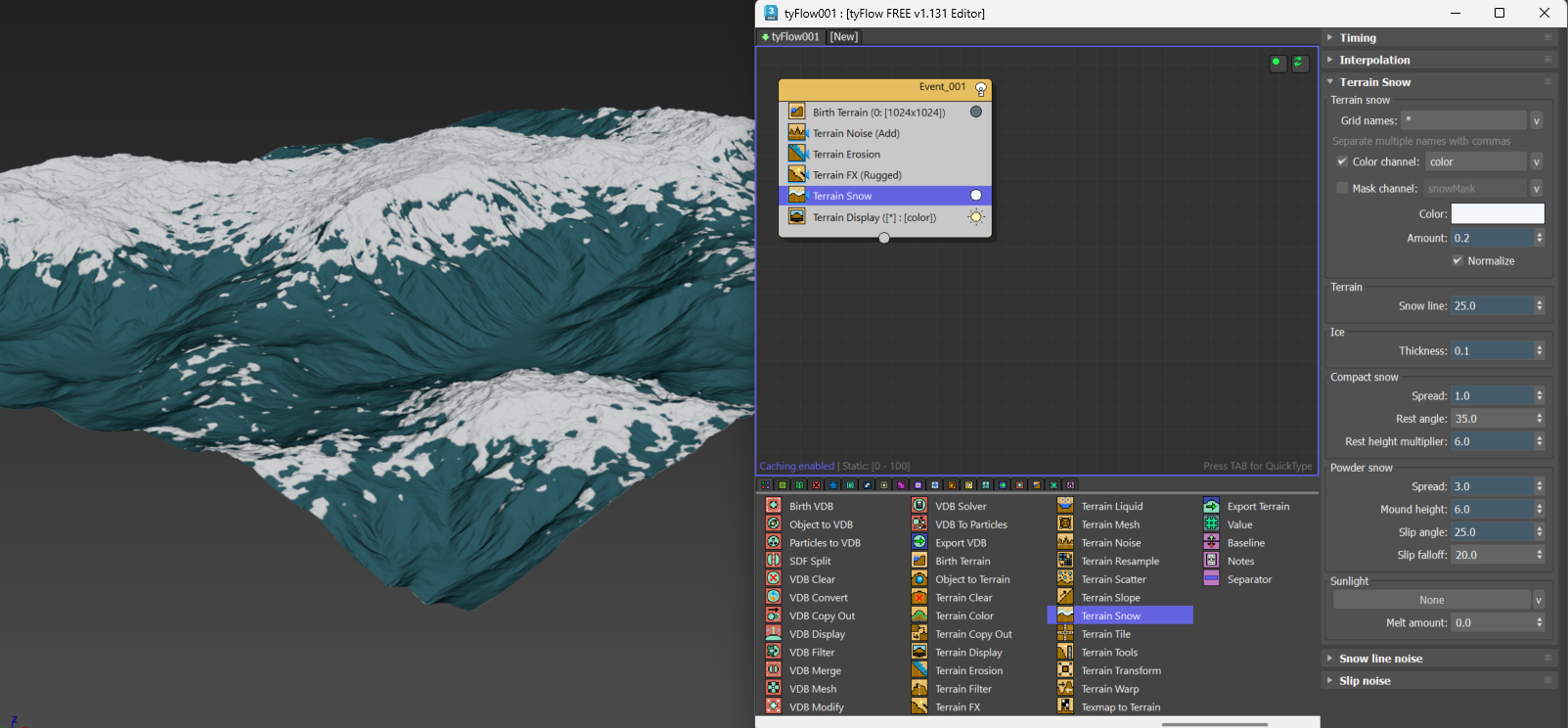This screenshot has height=728, width=1568.
Task: Uncheck the Color channel checkbox
Action: point(1342,161)
